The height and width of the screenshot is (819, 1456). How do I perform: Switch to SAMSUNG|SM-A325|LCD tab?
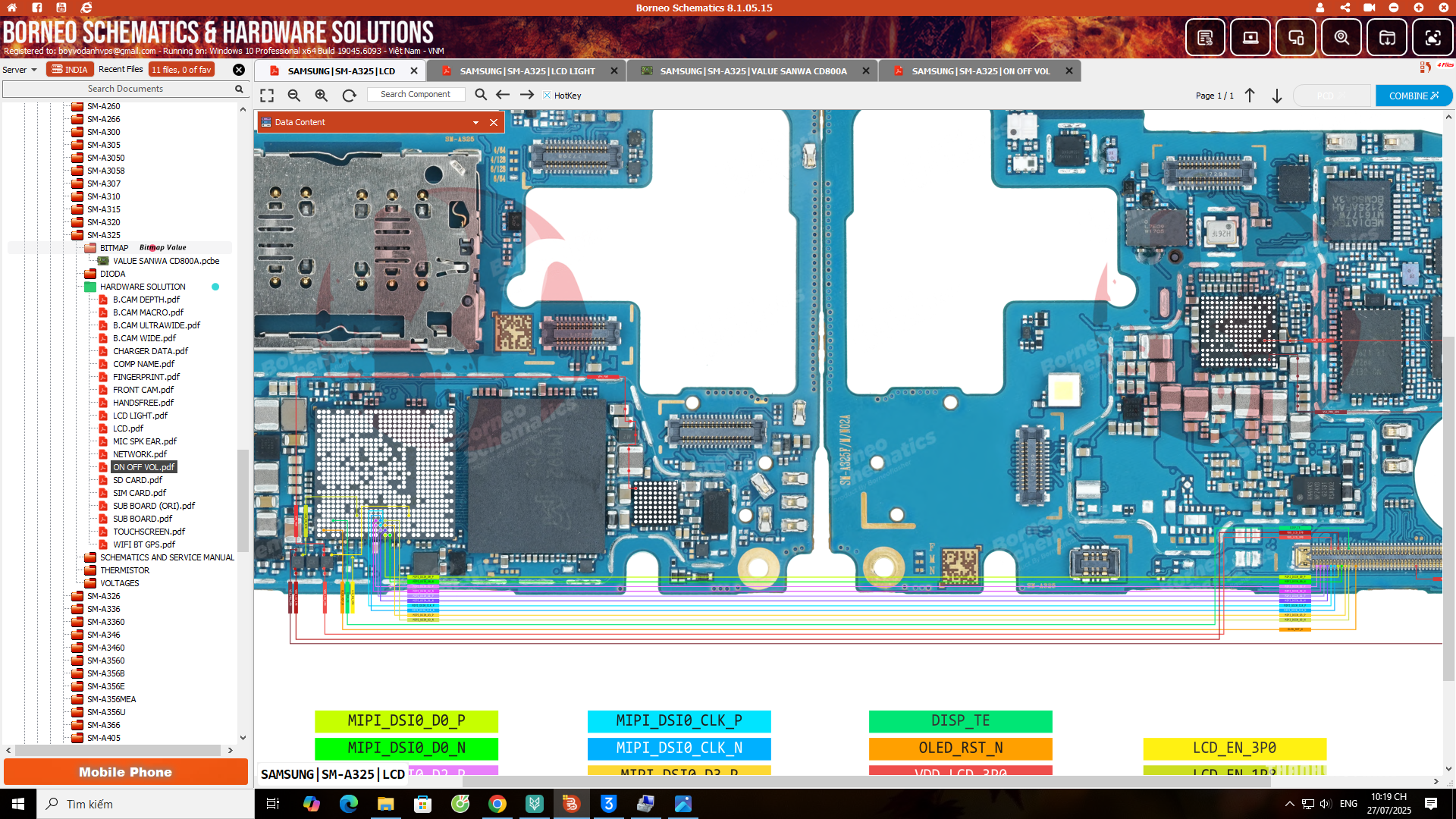point(340,71)
